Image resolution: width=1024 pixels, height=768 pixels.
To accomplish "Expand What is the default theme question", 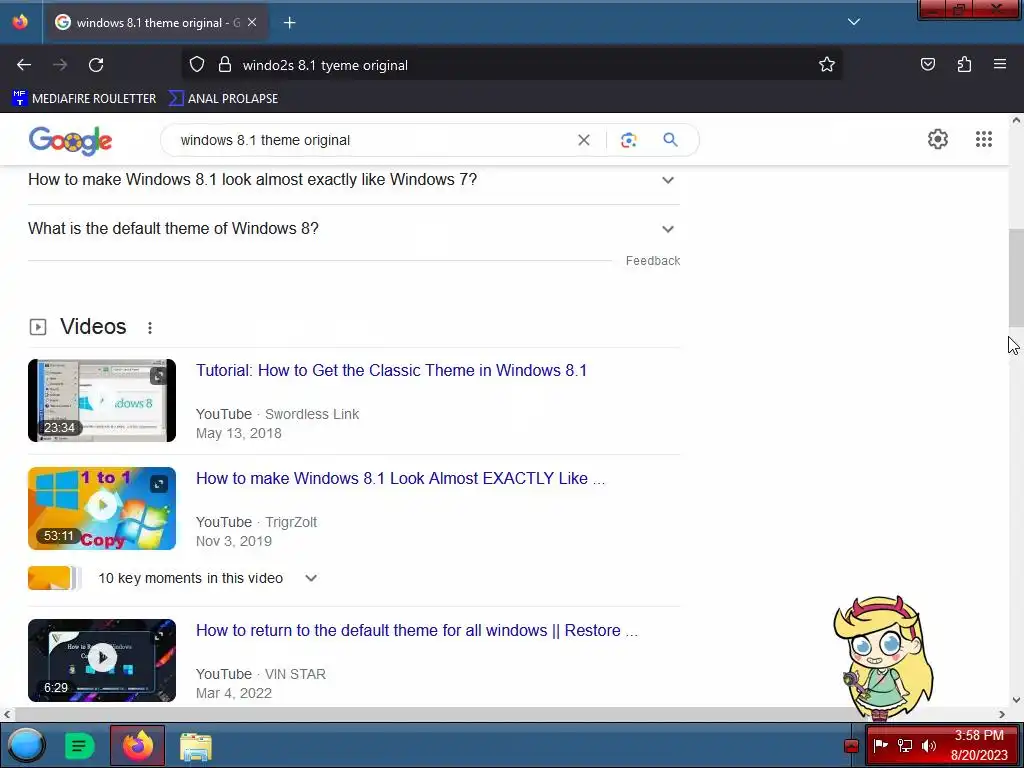I will pyautogui.click(x=353, y=229).
